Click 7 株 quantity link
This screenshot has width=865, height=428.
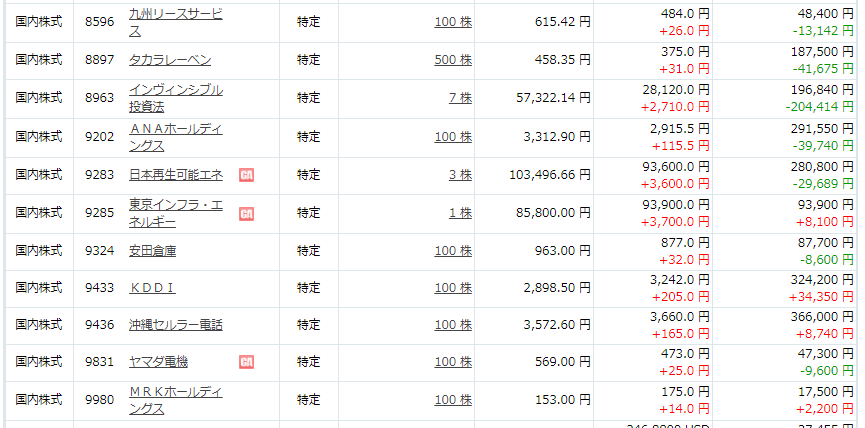click(x=460, y=98)
